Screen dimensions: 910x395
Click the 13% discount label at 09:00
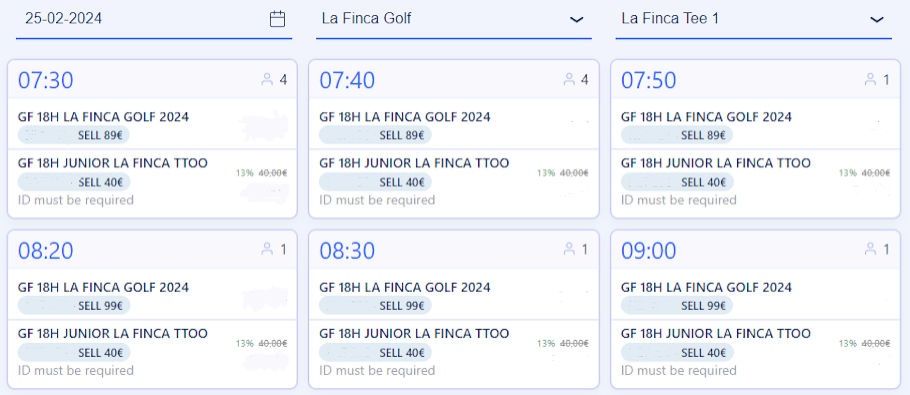pos(847,343)
